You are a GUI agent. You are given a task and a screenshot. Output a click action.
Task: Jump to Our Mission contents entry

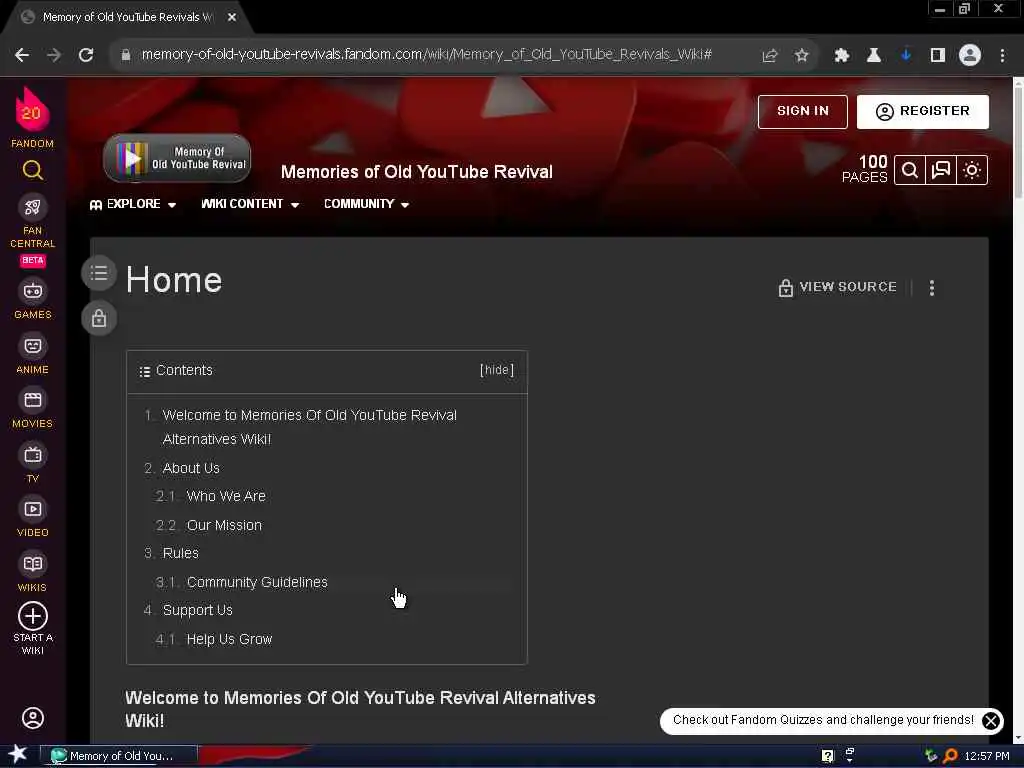[x=224, y=525]
